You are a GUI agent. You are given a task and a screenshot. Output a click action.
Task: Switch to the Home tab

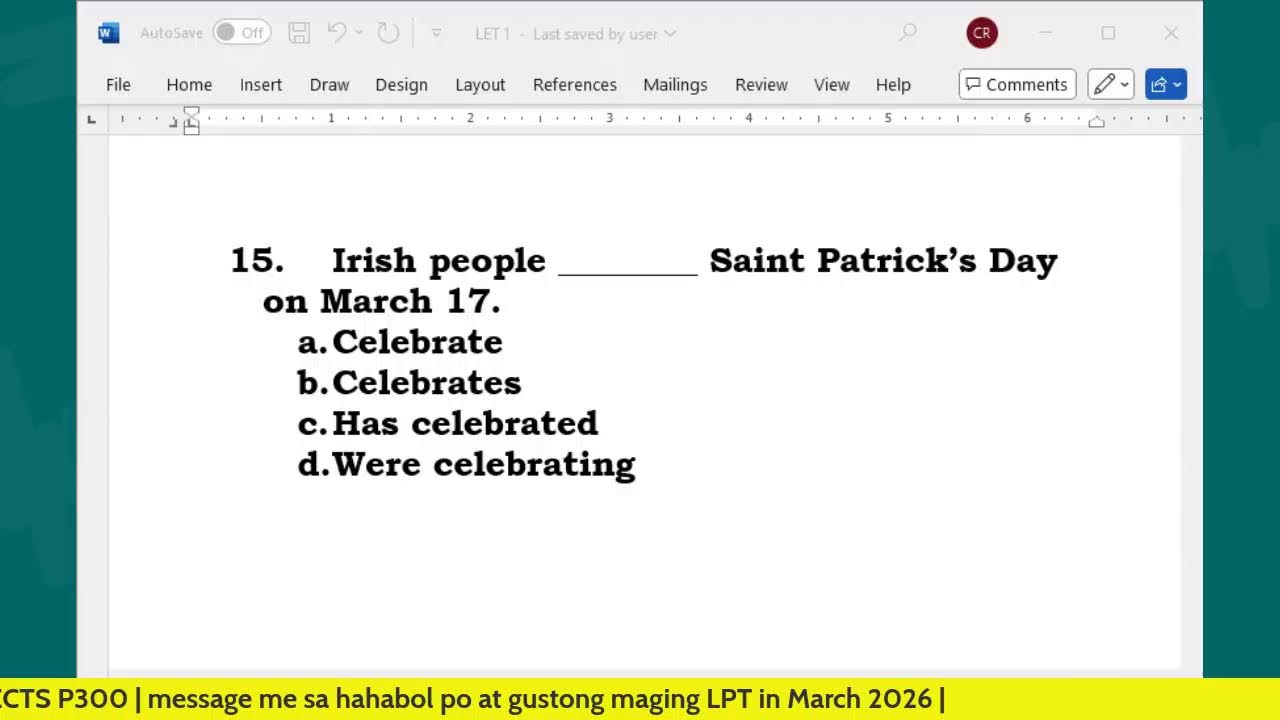tap(189, 85)
